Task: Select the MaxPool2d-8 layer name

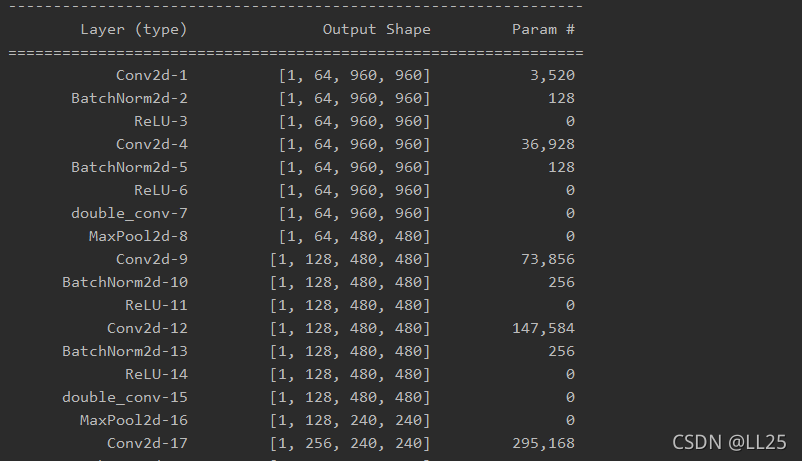Action: (x=138, y=236)
